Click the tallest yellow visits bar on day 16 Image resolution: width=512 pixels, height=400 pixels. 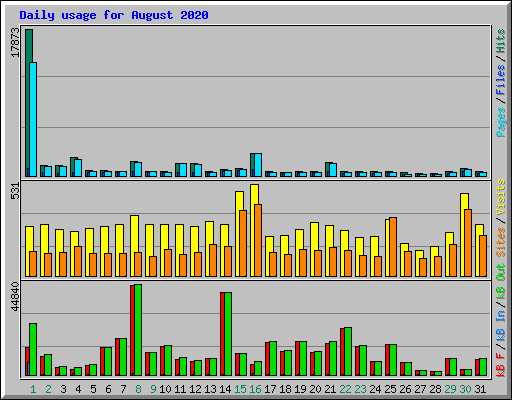pos(254,230)
